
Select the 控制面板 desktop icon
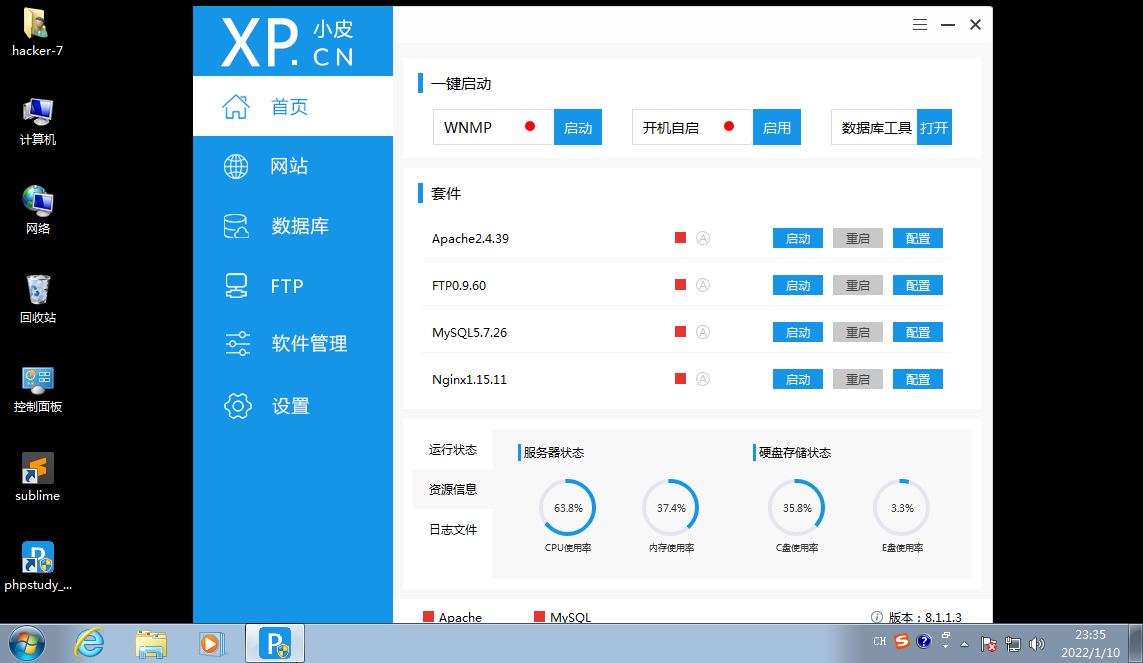pyautogui.click(x=37, y=390)
